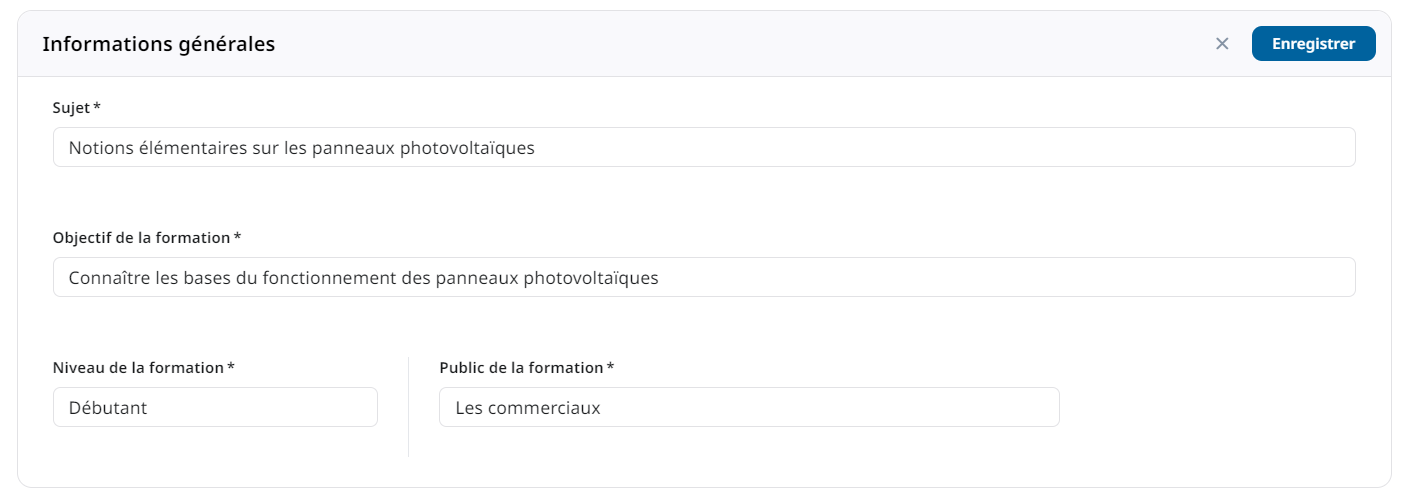Screen dimensions: 1401x501
Task: Click the asterisk after Public de la formation
Action: [x=610, y=366]
